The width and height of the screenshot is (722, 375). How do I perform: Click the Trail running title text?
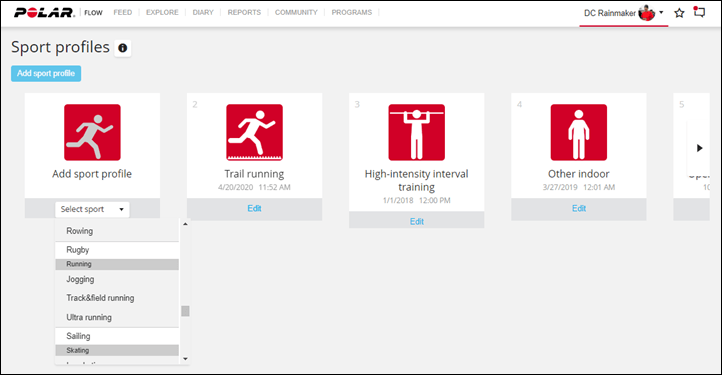pos(254,174)
